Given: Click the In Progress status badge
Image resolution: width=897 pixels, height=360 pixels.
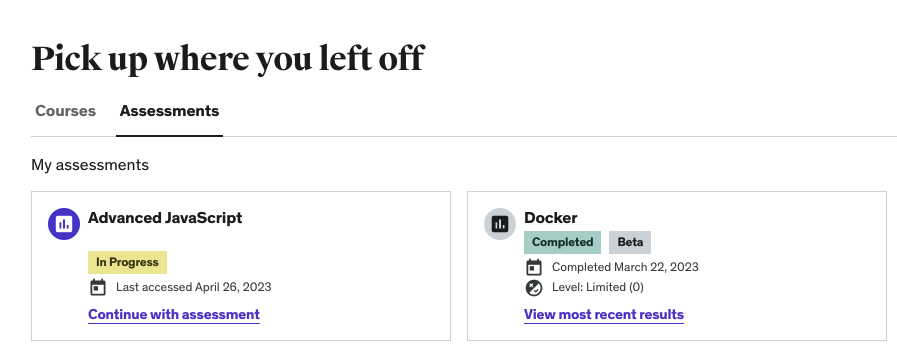Looking at the screenshot, I should pos(128,262).
